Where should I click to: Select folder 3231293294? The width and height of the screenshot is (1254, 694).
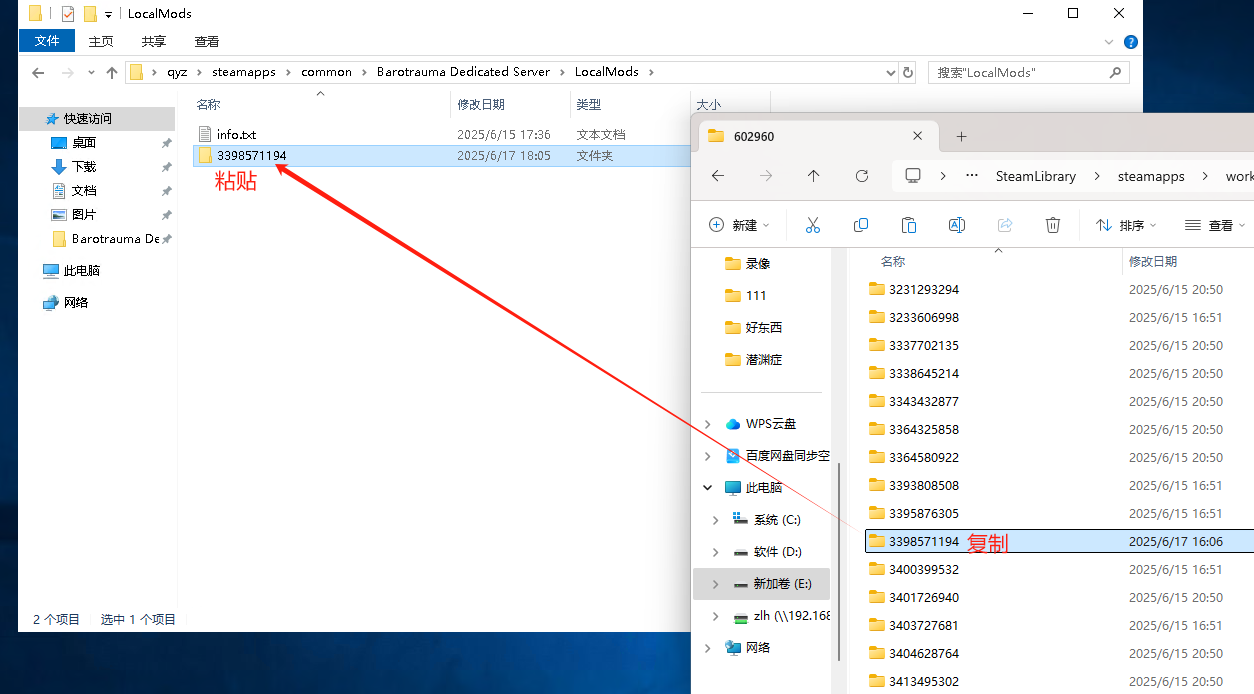tap(923, 289)
